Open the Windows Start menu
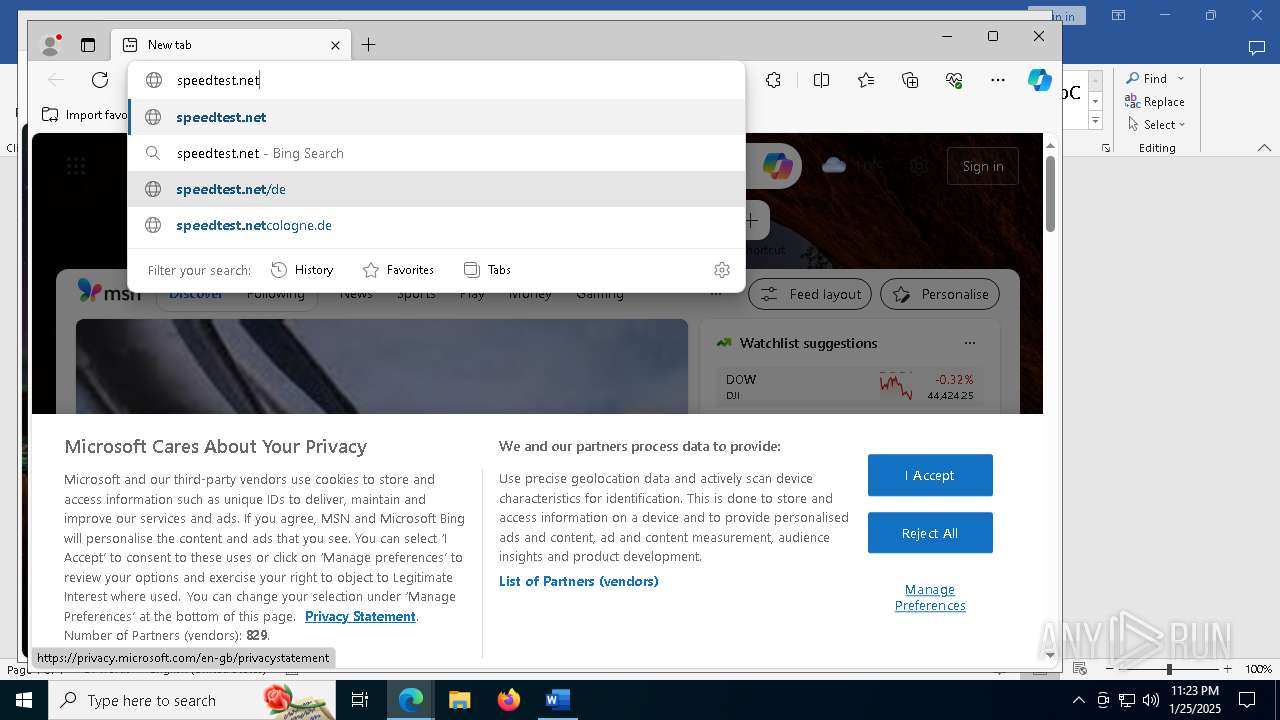The height and width of the screenshot is (720, 1280). (x=24, y=700)
